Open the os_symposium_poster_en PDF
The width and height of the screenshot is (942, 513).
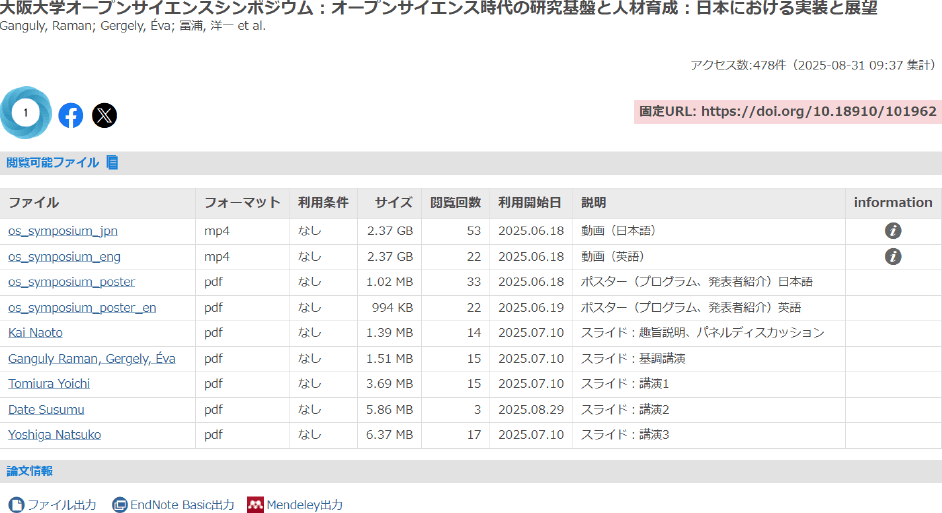[x=82, y=308]
